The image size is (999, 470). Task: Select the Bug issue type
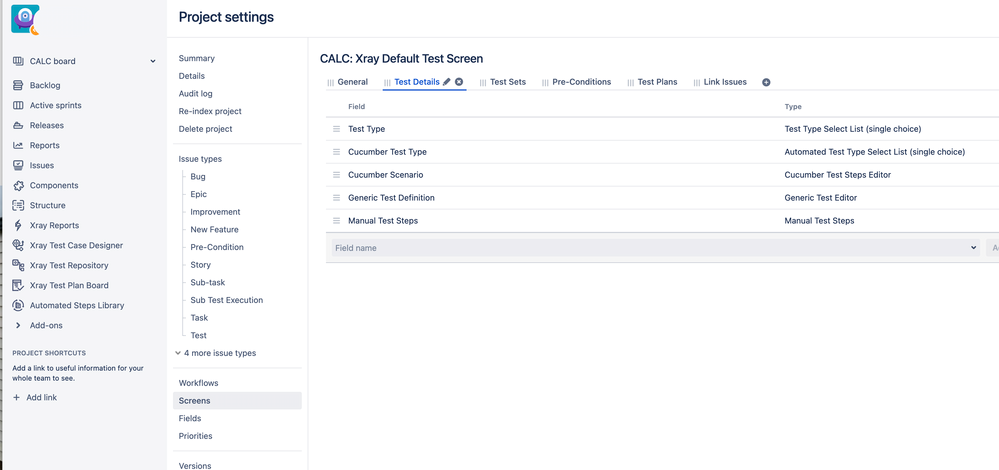(x=198, y=176)
